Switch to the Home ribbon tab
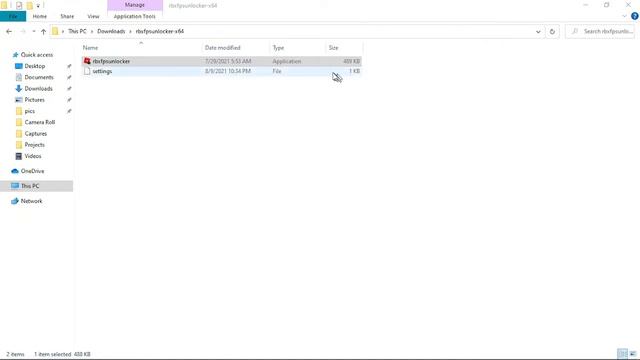This screenshot has height=360, width=640. [40, 16]
